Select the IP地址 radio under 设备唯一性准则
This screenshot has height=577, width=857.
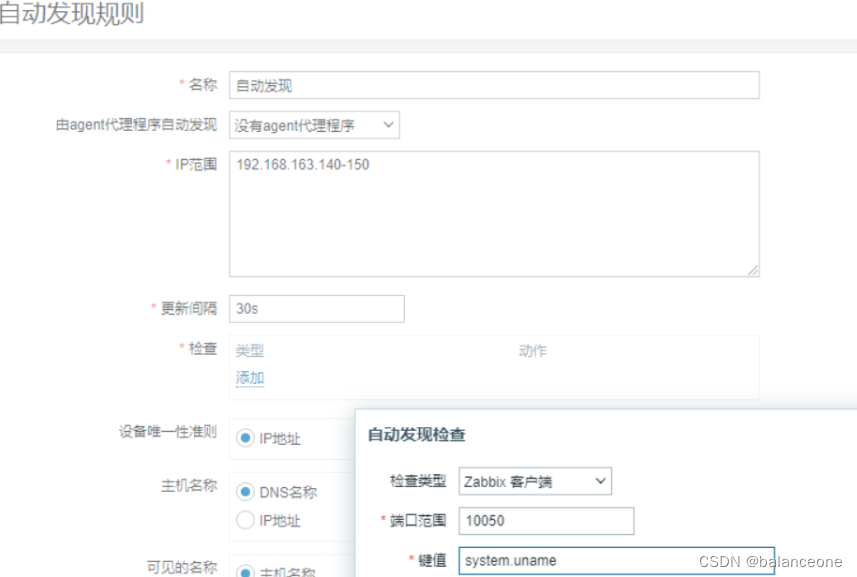(245, 438)
